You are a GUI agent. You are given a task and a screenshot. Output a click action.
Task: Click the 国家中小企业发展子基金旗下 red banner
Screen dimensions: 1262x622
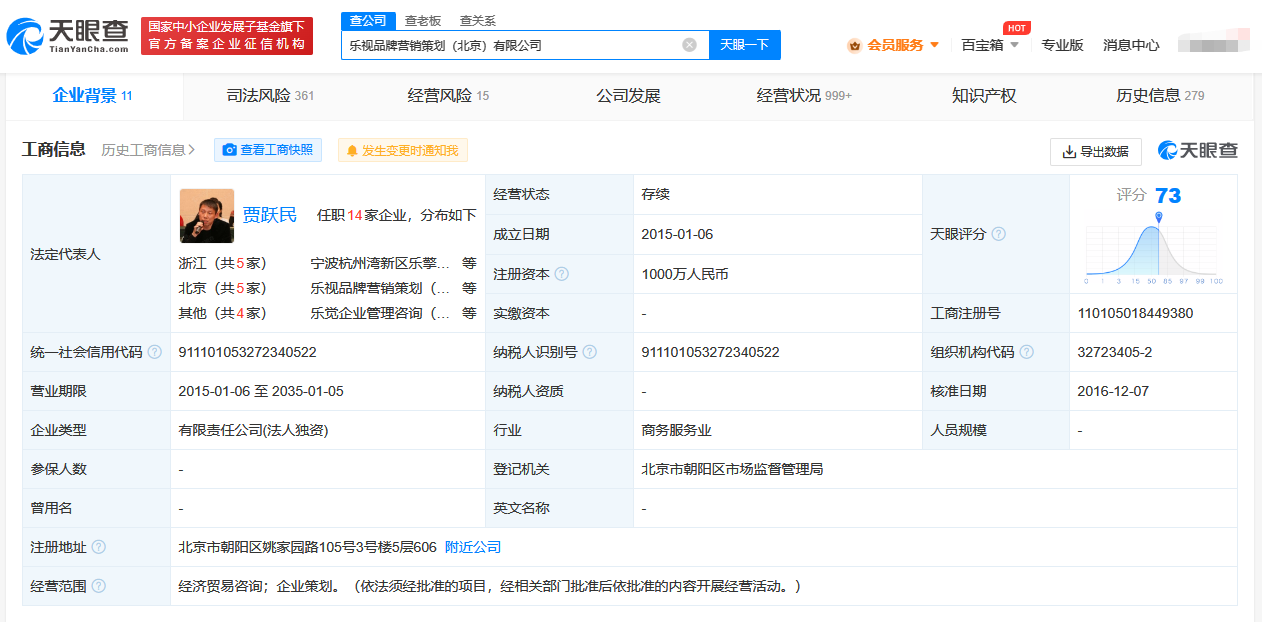(227, 36)
